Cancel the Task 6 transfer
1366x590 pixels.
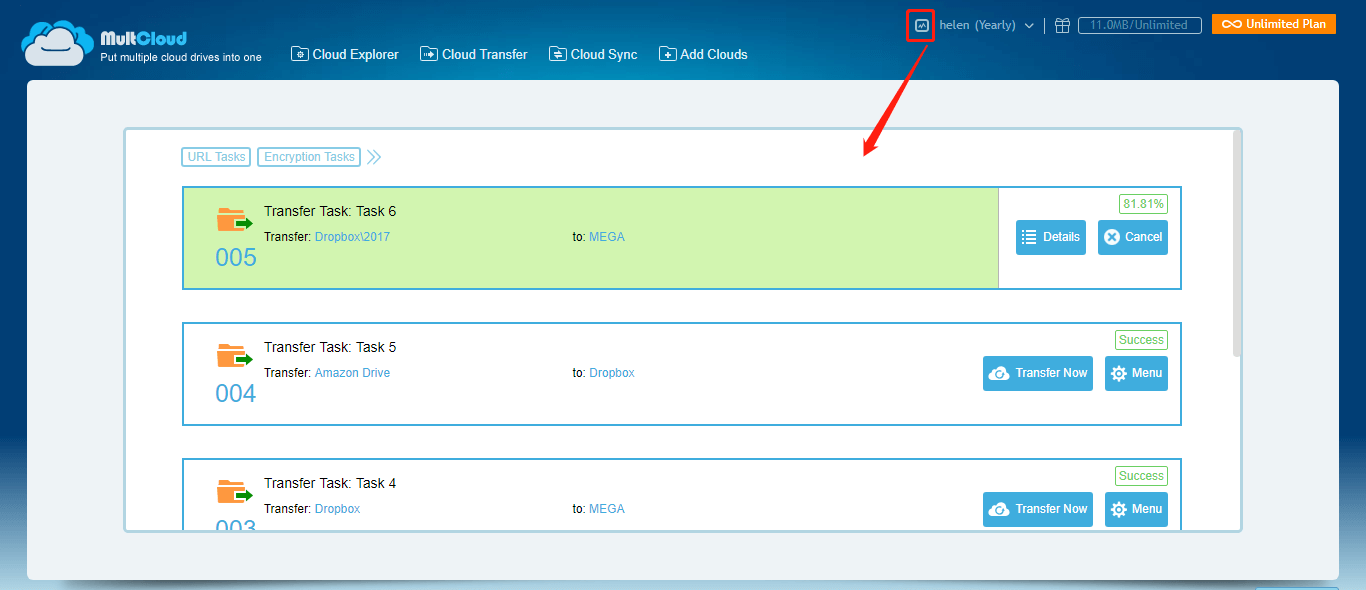pyautogui.click(x=1133, y=237)
